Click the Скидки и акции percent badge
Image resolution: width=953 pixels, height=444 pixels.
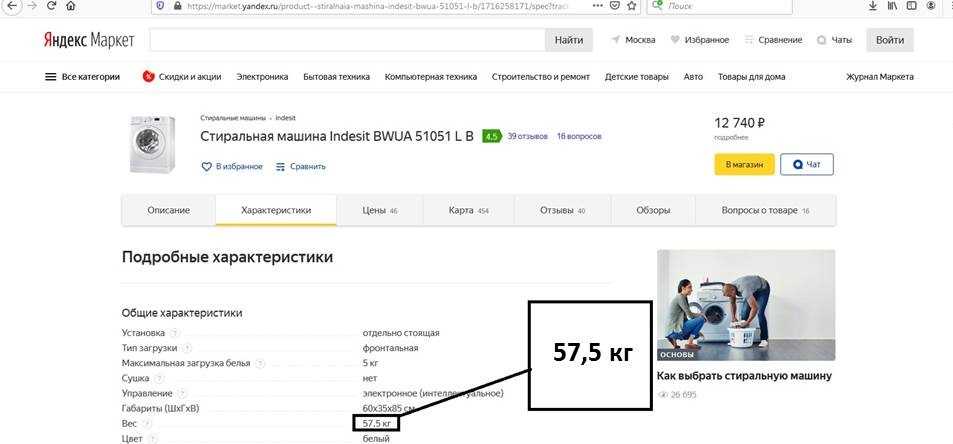[x=148, y=77]
